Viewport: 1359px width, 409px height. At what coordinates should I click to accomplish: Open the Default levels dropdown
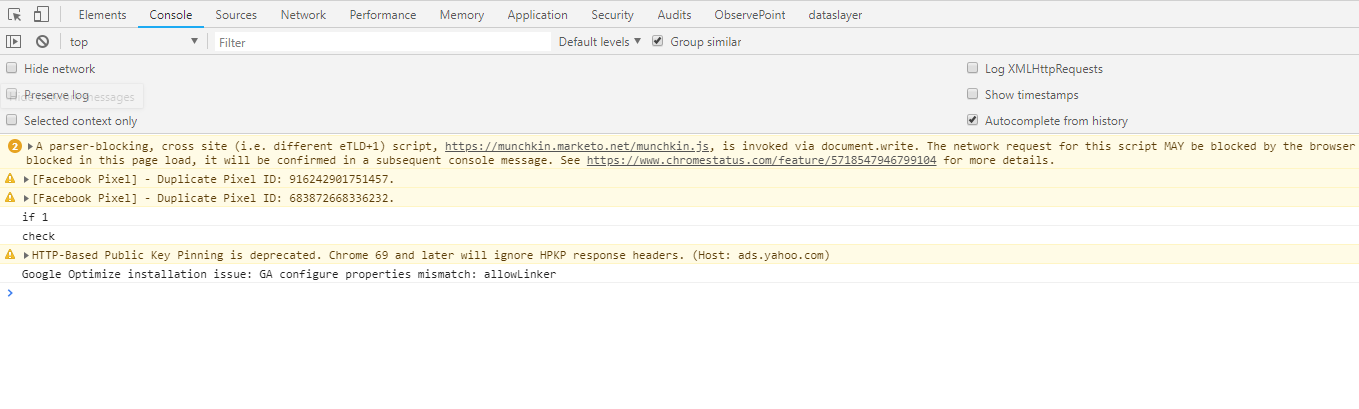[x=600, y=42]
